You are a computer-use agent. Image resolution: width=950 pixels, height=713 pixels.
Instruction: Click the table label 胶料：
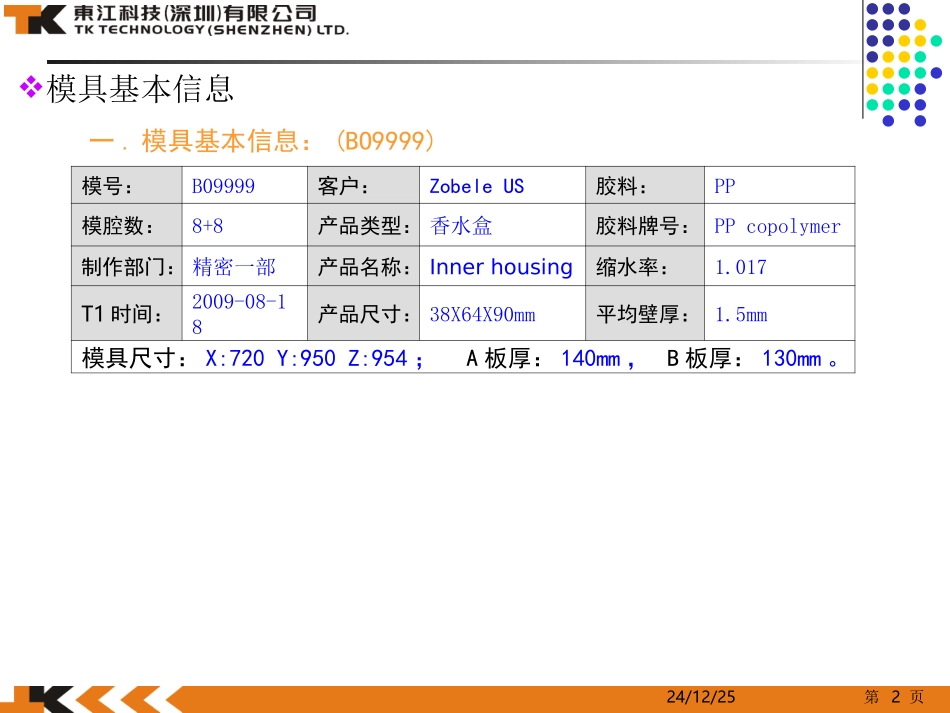point(621,186)
